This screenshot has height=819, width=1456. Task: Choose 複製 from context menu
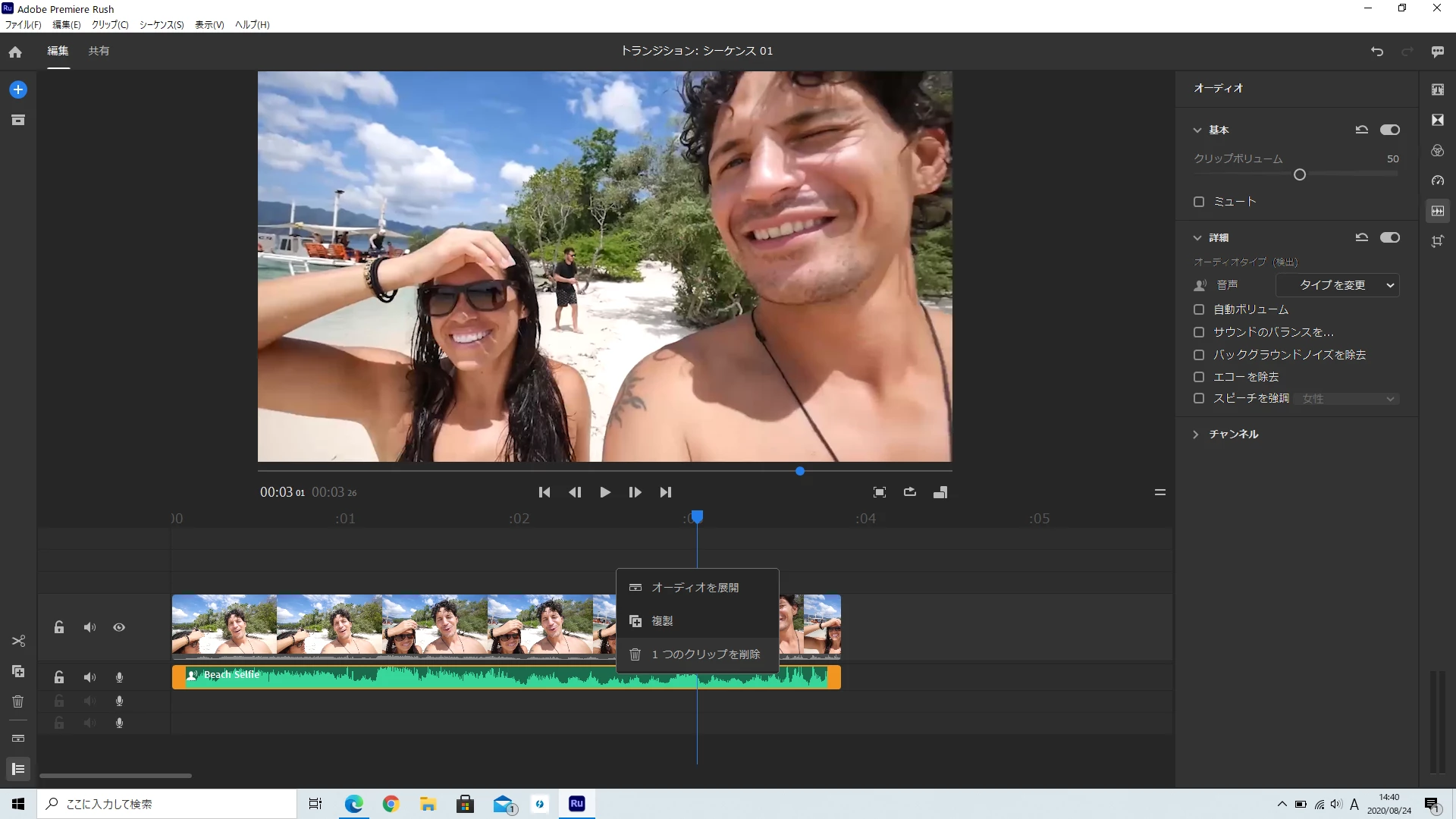[662, 621]
